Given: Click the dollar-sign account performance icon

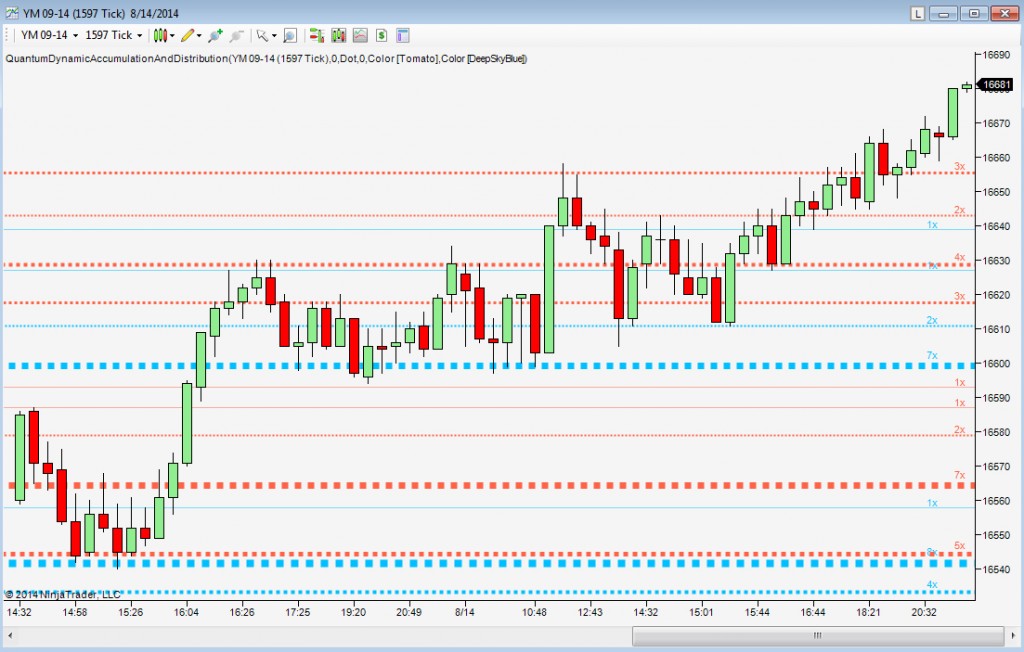Looking at the screenshot, I should coord(380,35).
